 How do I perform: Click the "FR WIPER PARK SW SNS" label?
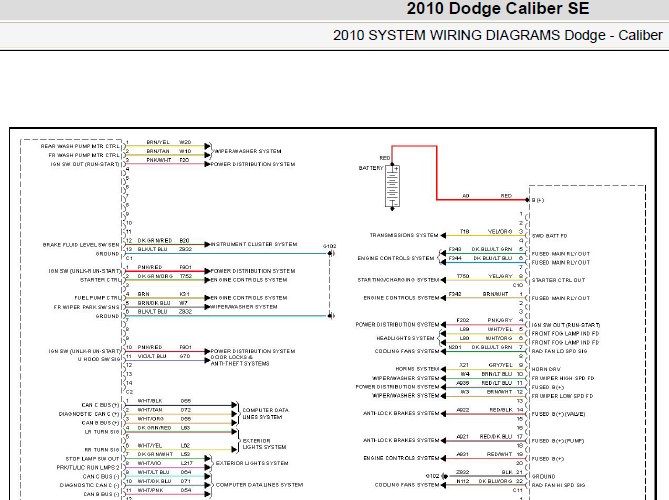[87, 307]
